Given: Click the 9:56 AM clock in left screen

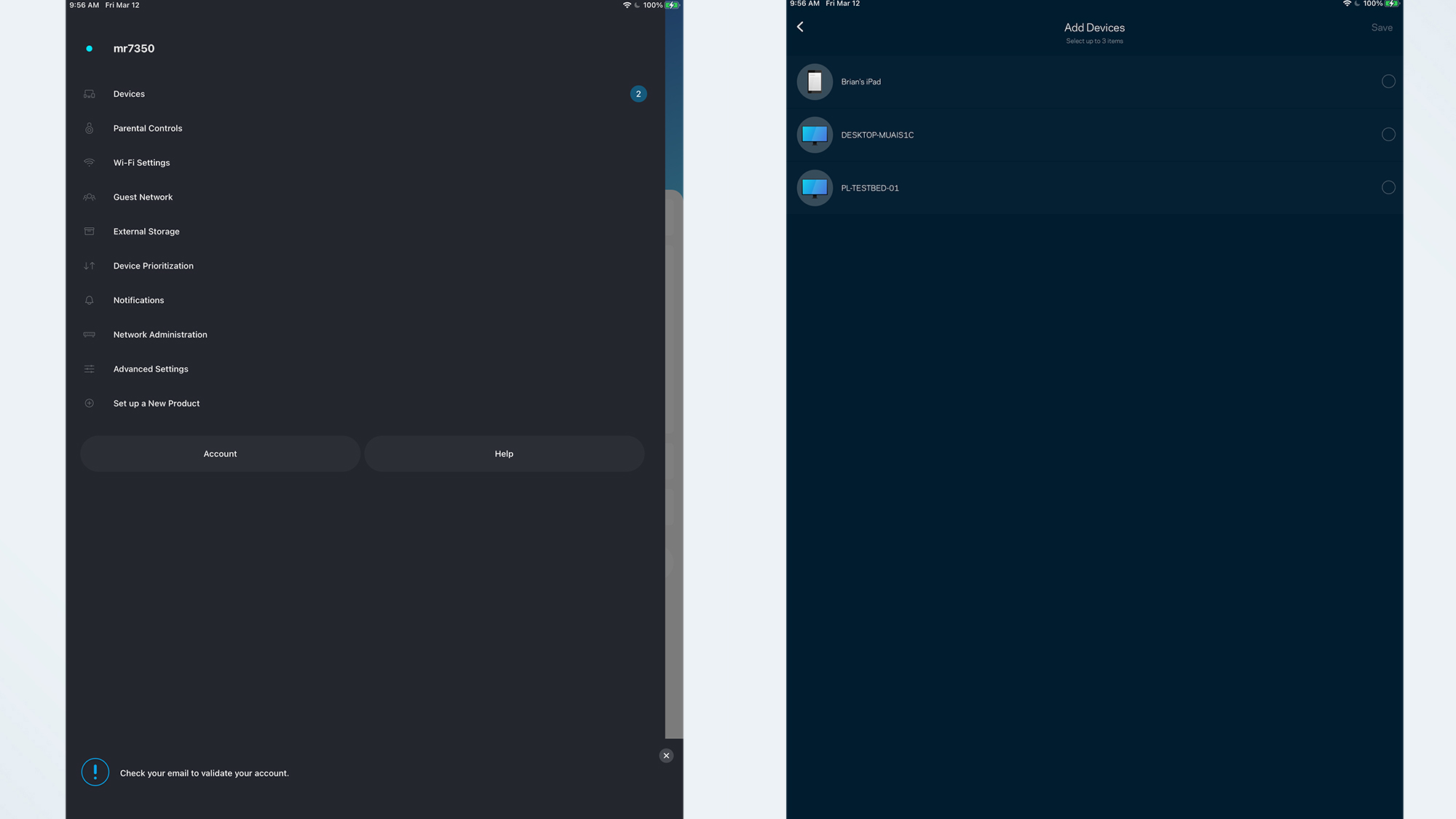Looking at the screenshot, I should click(84, 5).
